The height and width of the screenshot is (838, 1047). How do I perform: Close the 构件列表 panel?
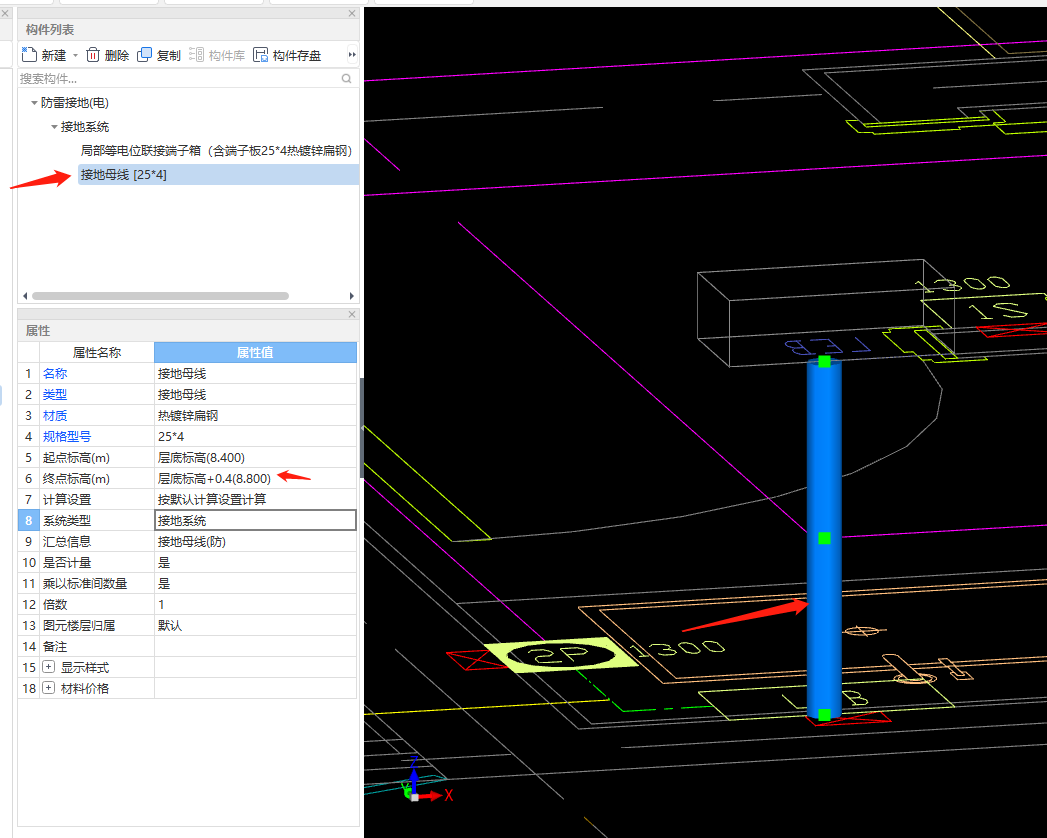point(352,13)
